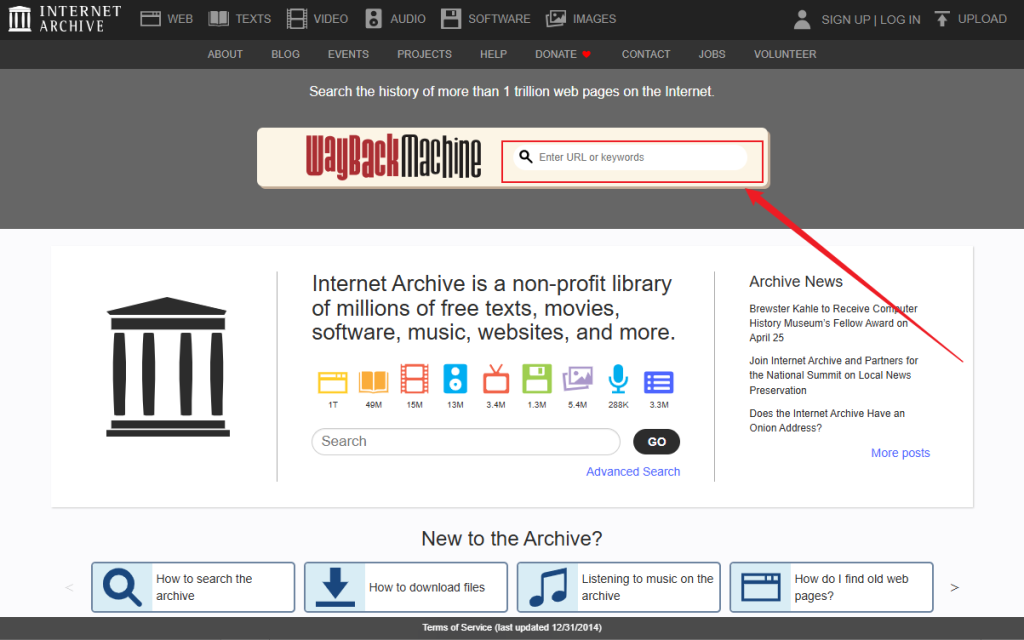Open the DONATE heart menu

(x=562, y=54)
